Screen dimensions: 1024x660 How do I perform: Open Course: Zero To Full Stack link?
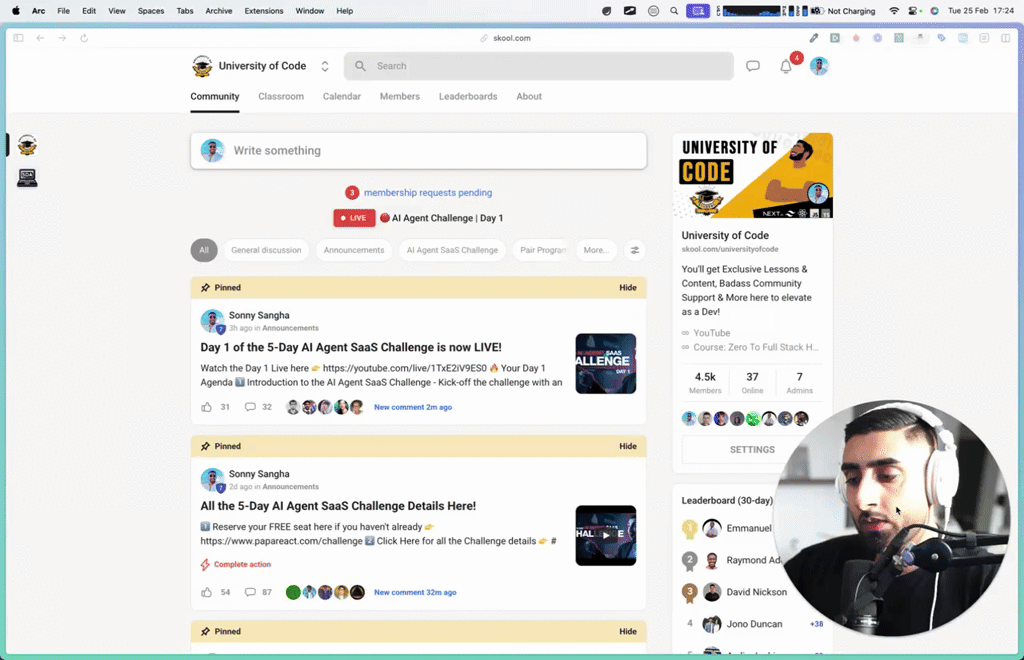pos(756,347)
